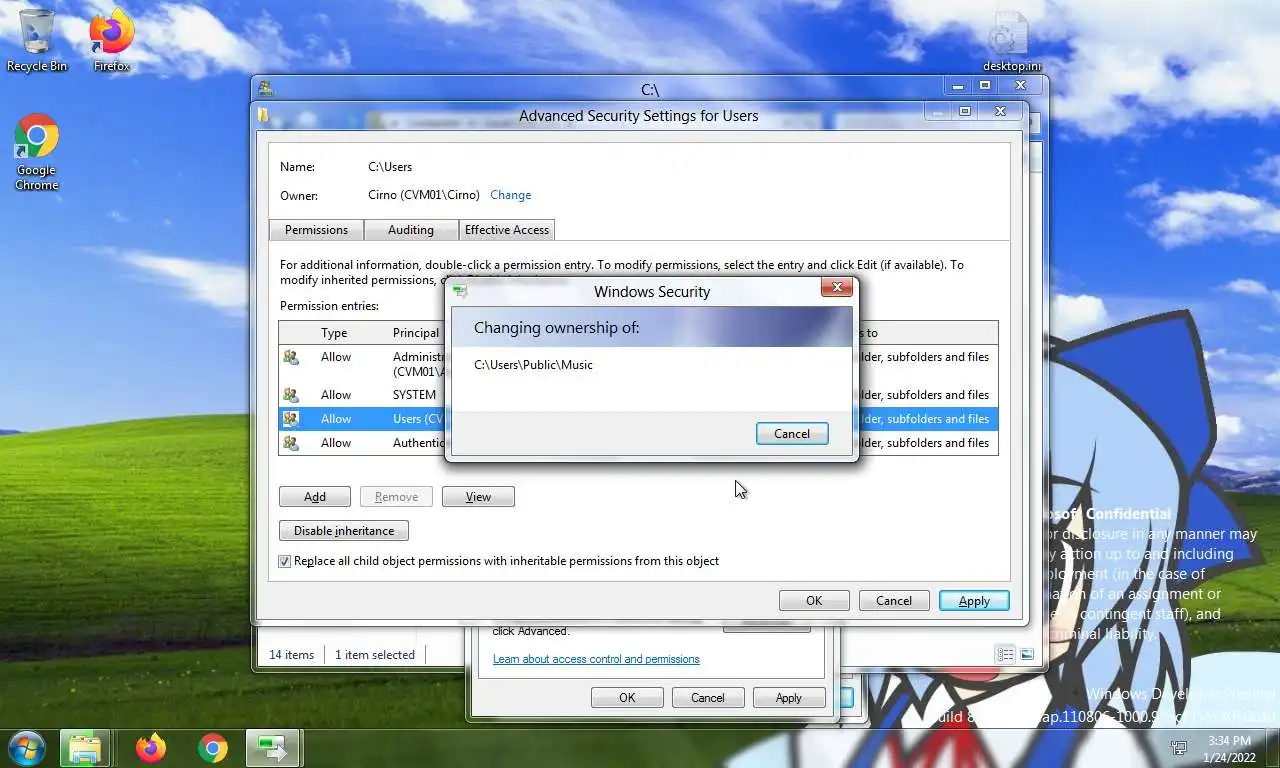Click Apply in the rear Properties dialog
Screen dimensions: 1280x768
[x=788, y=698]
